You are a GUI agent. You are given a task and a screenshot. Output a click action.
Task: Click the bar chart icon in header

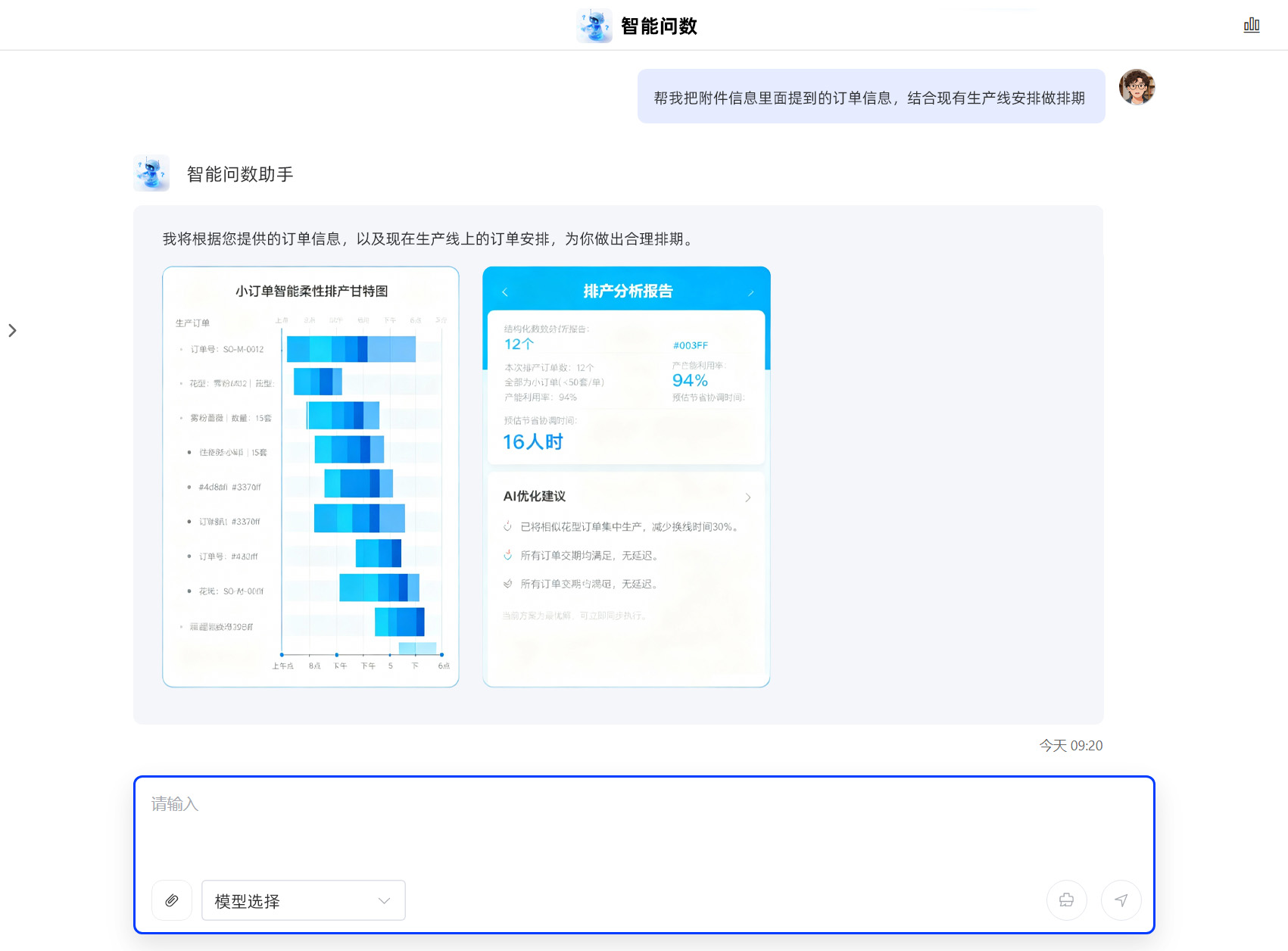click(x=1252, y=25)
